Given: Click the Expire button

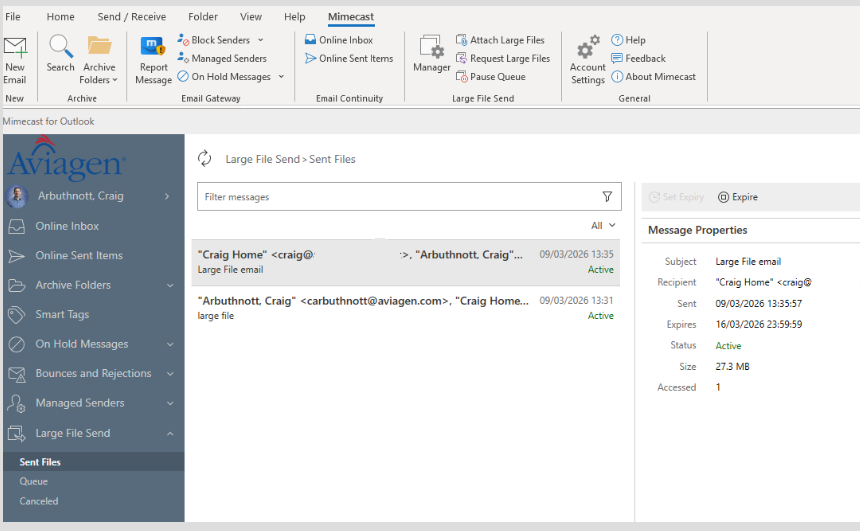Looking at the screenshot, I should pos(738,197).
